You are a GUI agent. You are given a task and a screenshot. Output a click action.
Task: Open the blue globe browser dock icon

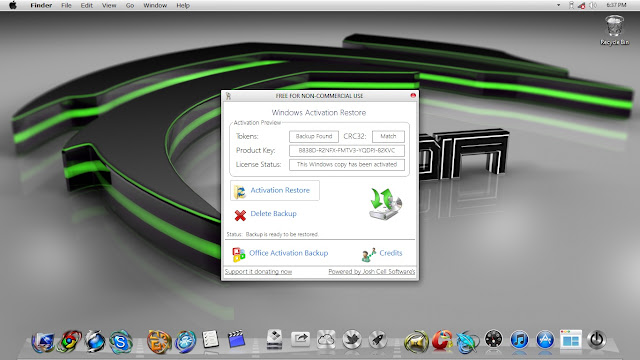[95, 341]
